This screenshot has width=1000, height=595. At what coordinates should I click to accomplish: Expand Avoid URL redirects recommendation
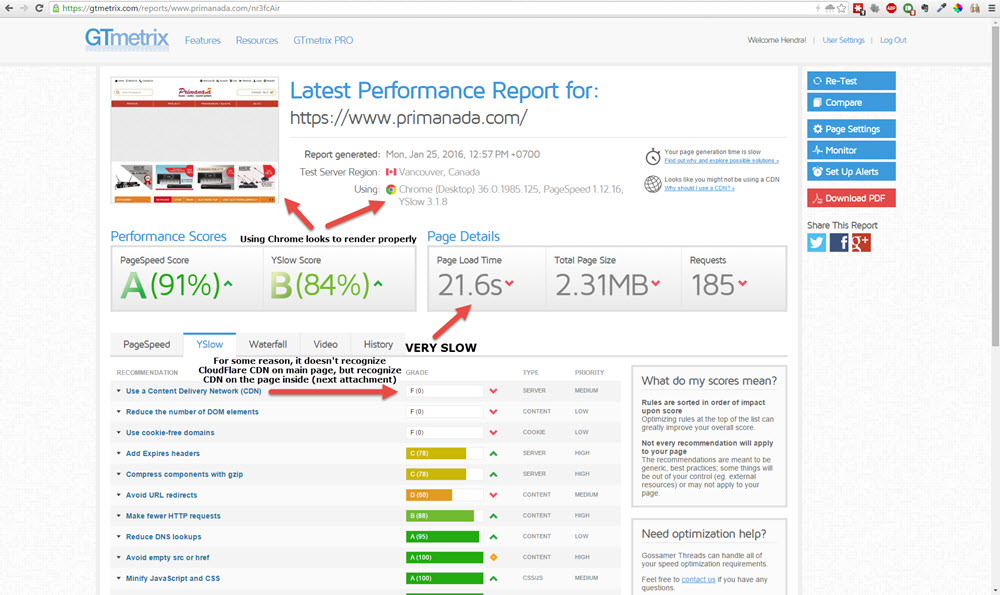coord(161,495)
